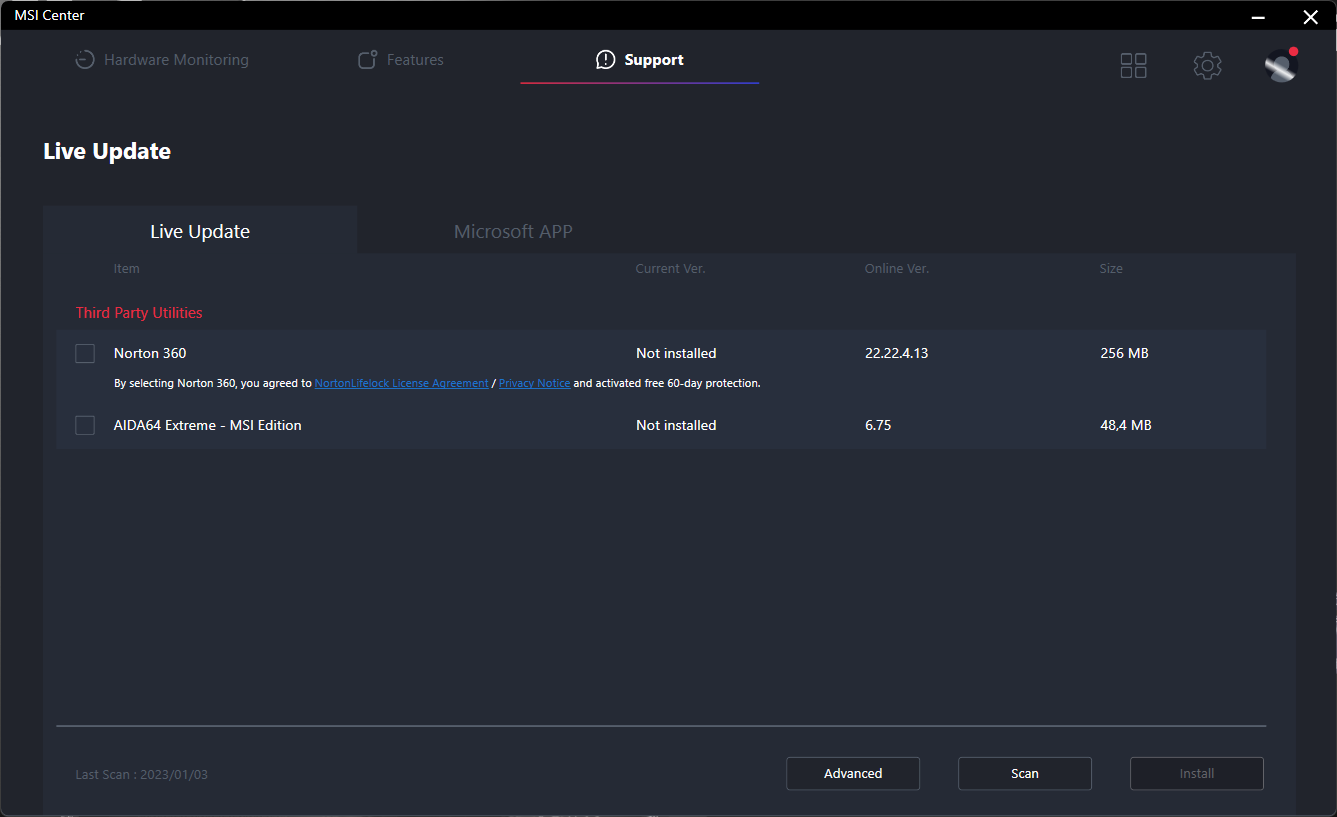Open the settings gear icon
The image size is (1337, 817).
[x=1207, y=66]
